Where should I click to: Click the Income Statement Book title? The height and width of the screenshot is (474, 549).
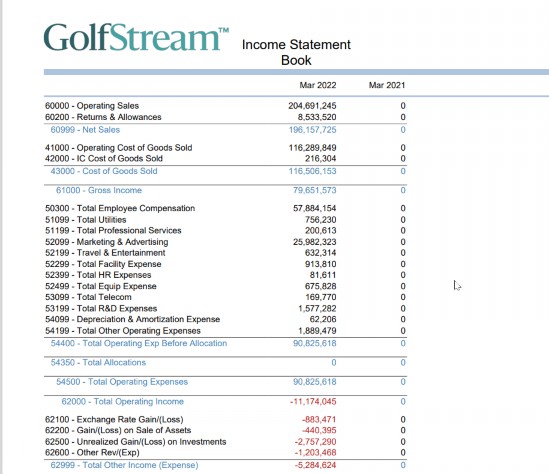pyautogui.click(x=296, y=53)
